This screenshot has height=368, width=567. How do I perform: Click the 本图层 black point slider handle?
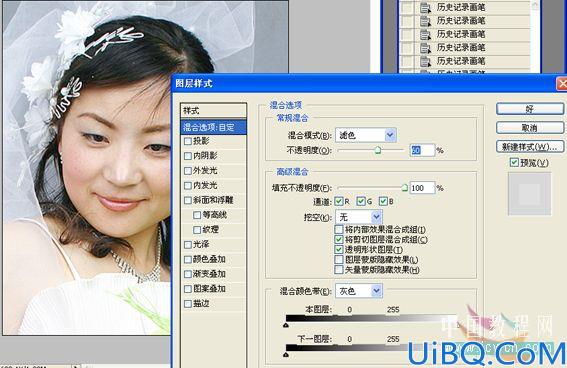pos(286,325)
